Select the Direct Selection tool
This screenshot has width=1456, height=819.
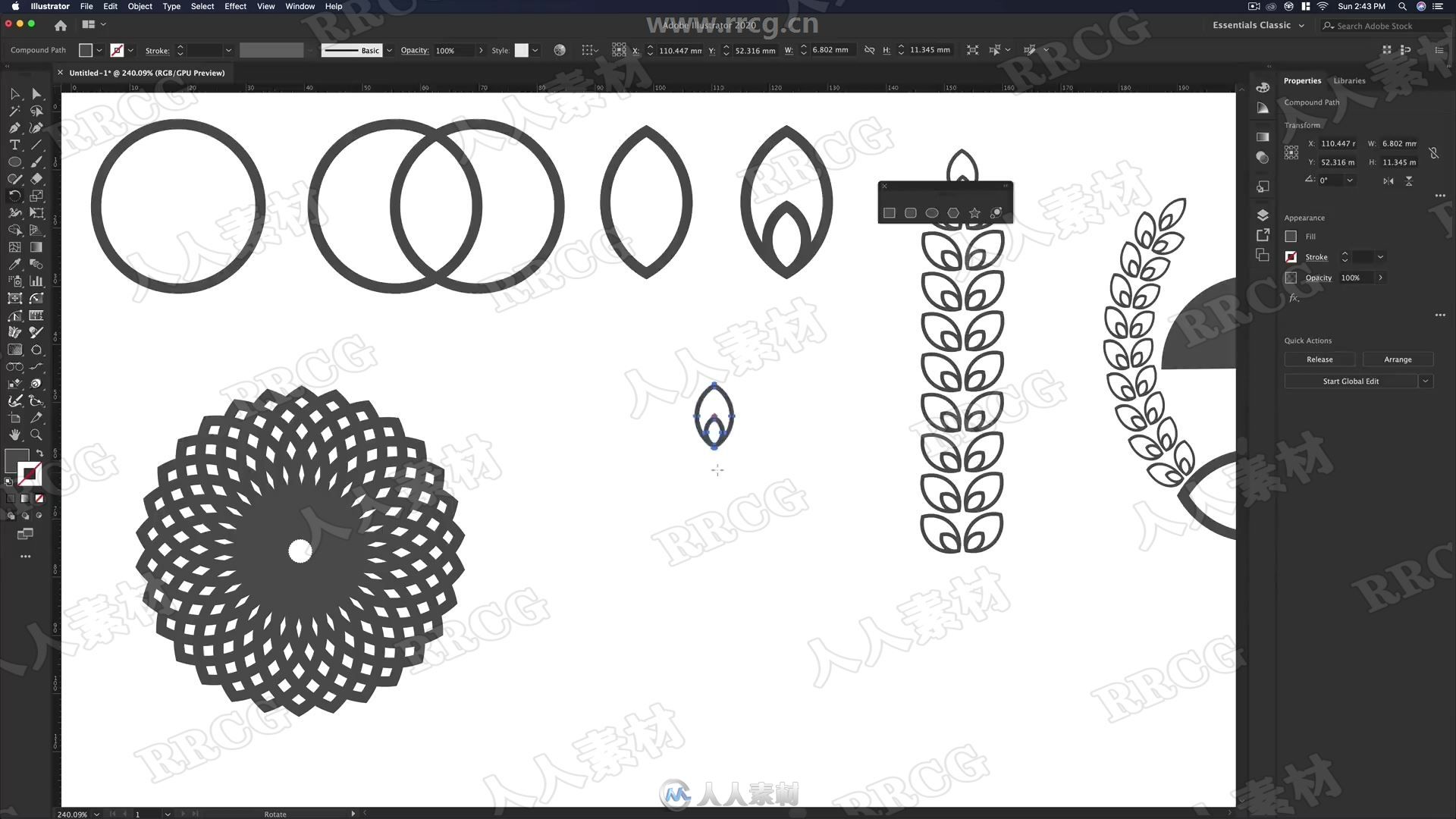pos(35,94)
